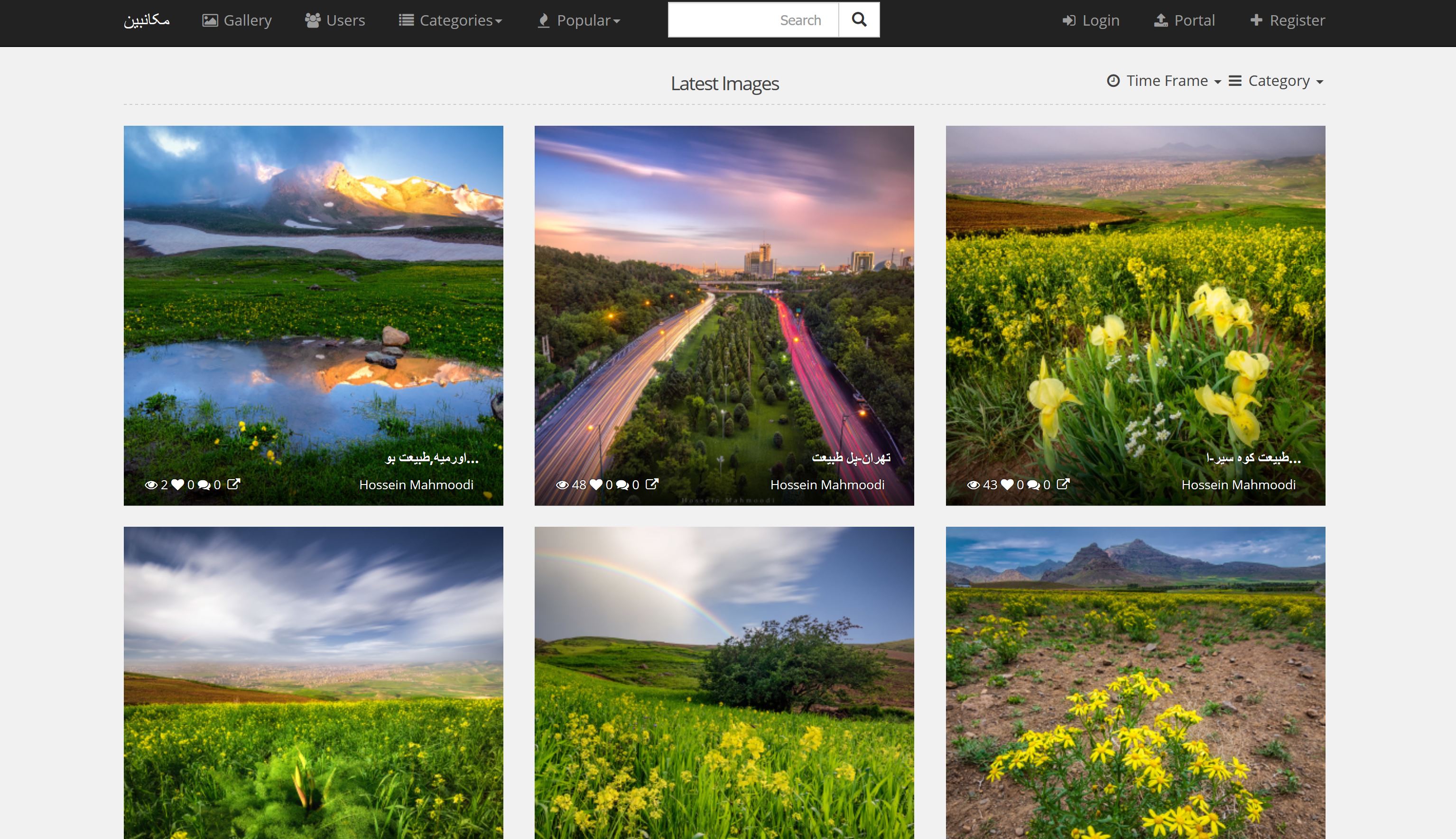This screenshot has width=1456, height=839.
Task: Expand the Popular dropdown menu
Action: (x=579, y=21)
